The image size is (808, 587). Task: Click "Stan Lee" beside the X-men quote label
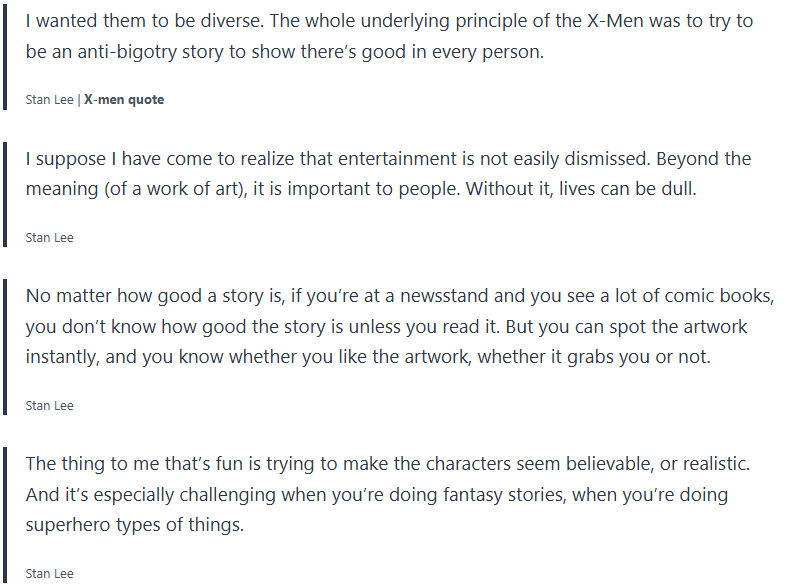coord(50,100)
